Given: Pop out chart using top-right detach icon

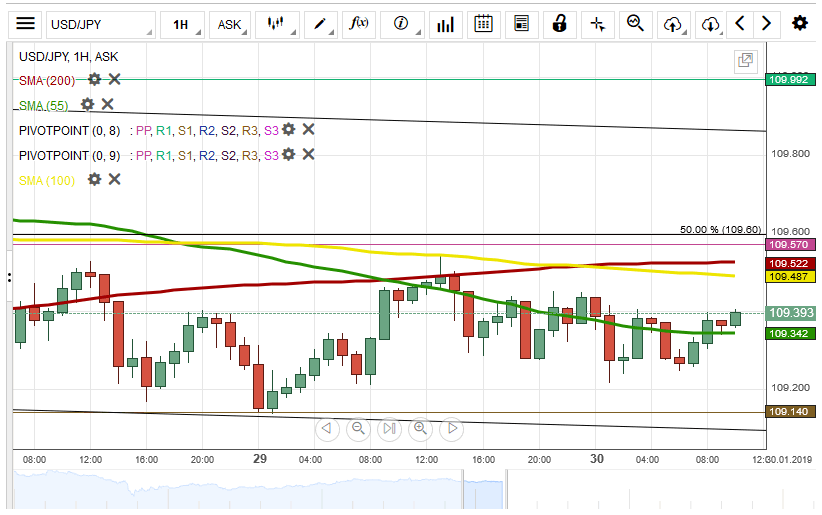Looking at the screenshot, I should [745, 61].
